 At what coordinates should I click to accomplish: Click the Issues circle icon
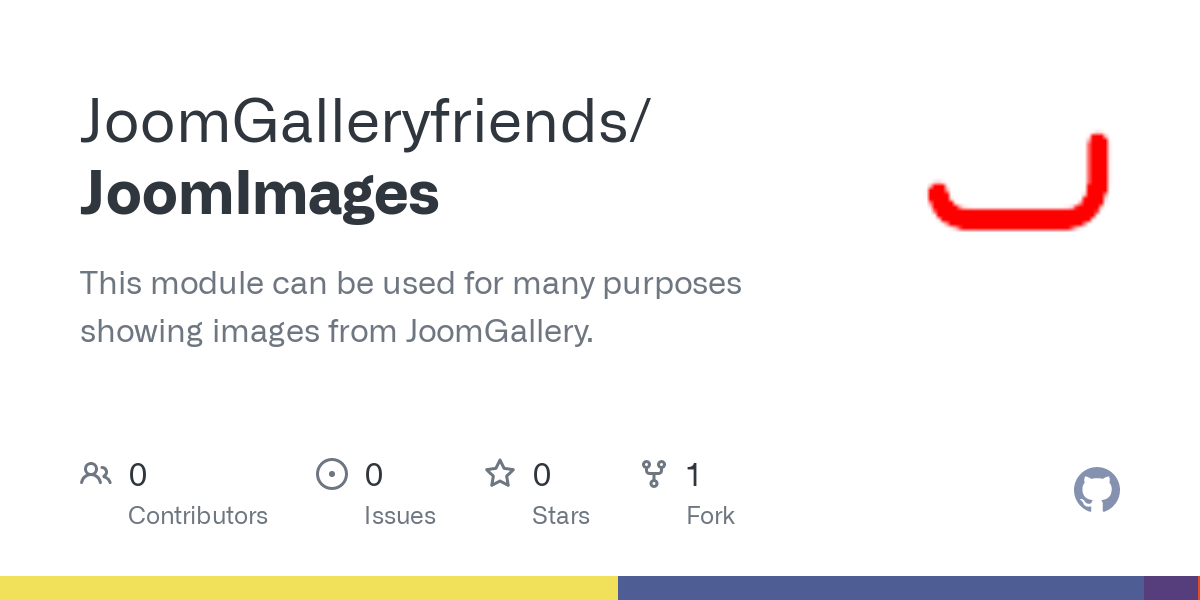click(332, 473)
